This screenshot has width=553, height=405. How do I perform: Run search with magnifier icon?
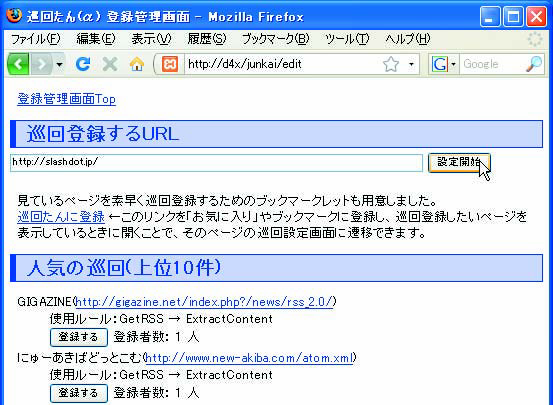(534, 64)
